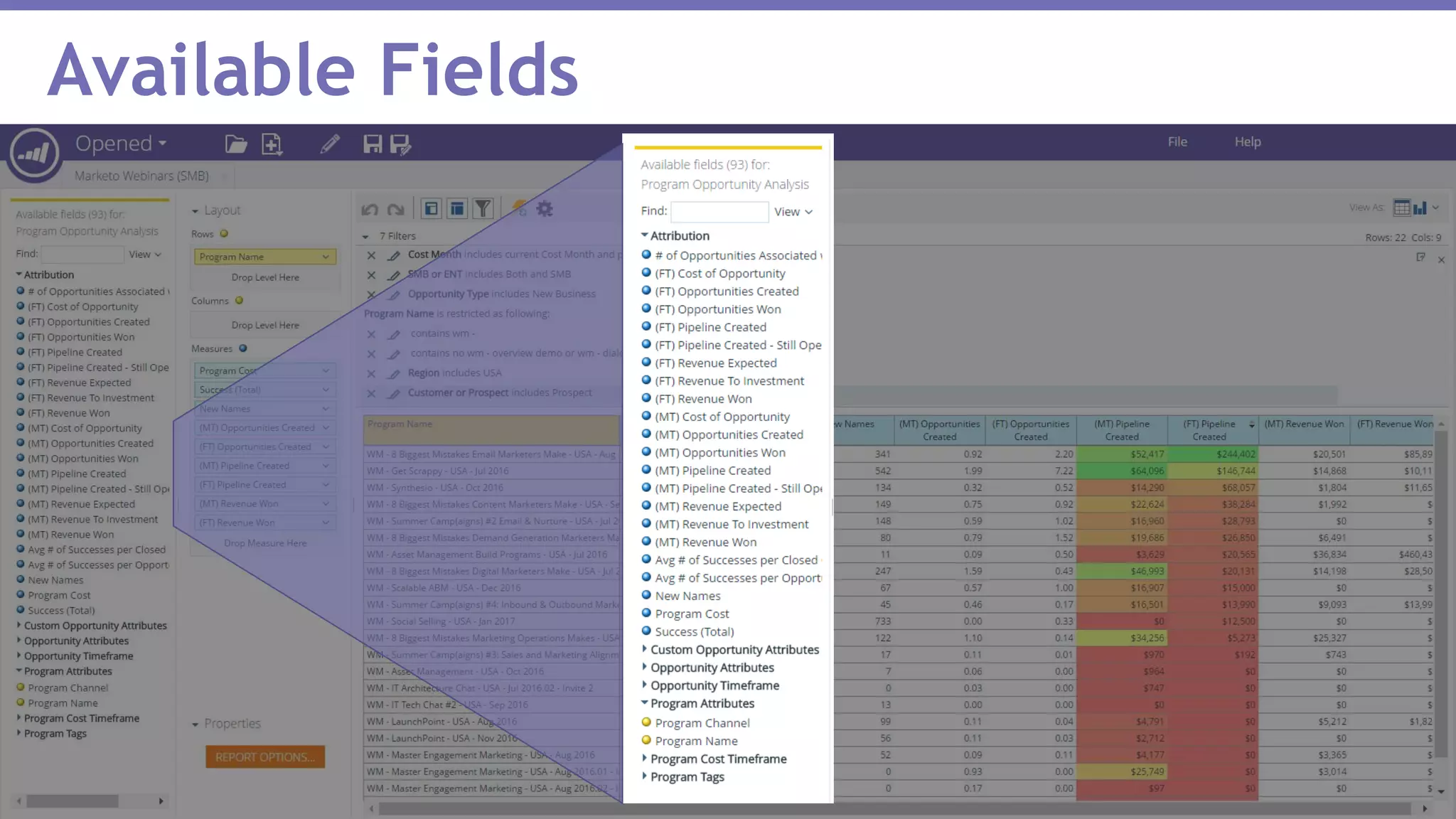Toggle the layout panel icon next to filter
This screenshot has height=819, width=1456.
(457, 209)
